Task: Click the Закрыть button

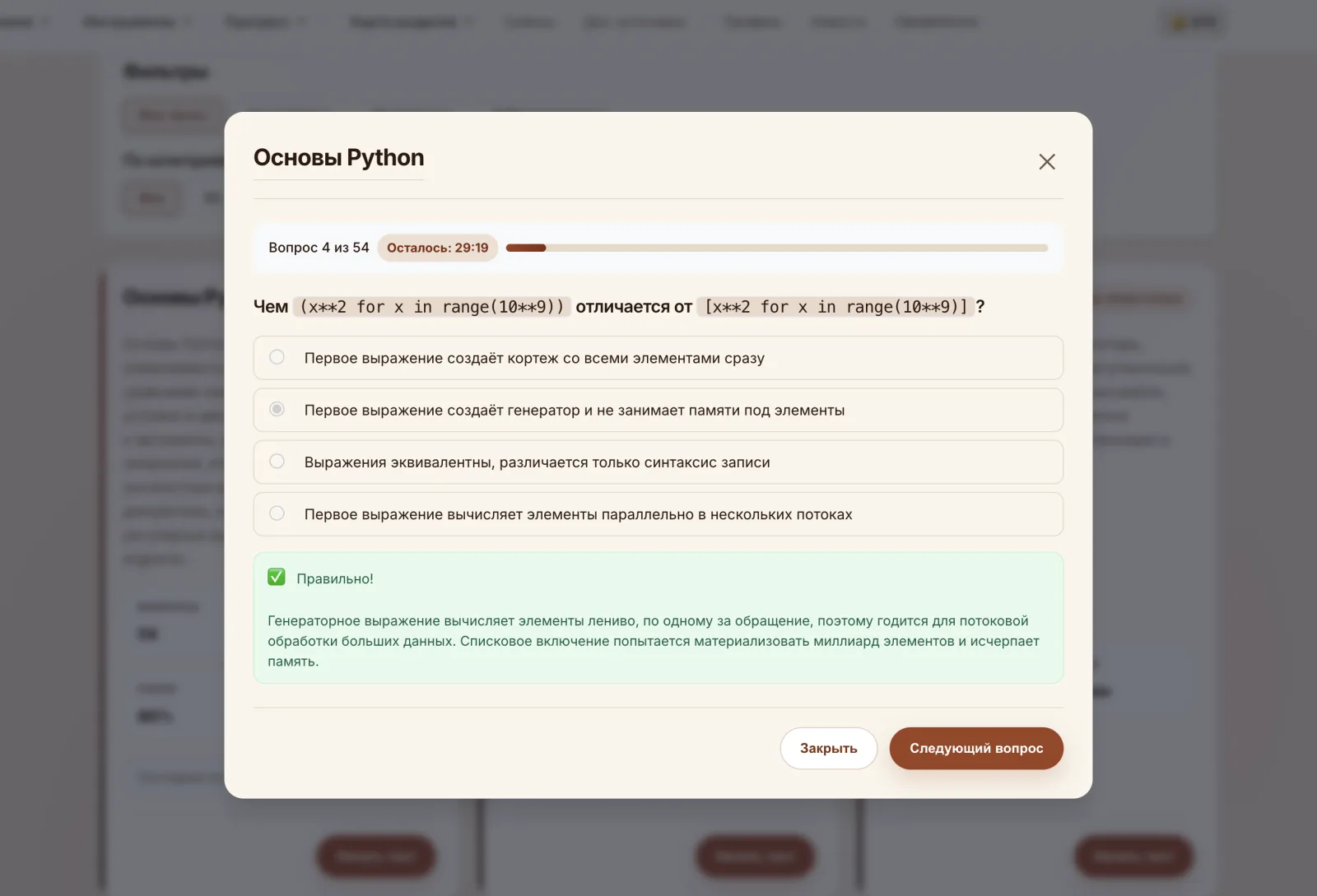Action: [828, 748]
